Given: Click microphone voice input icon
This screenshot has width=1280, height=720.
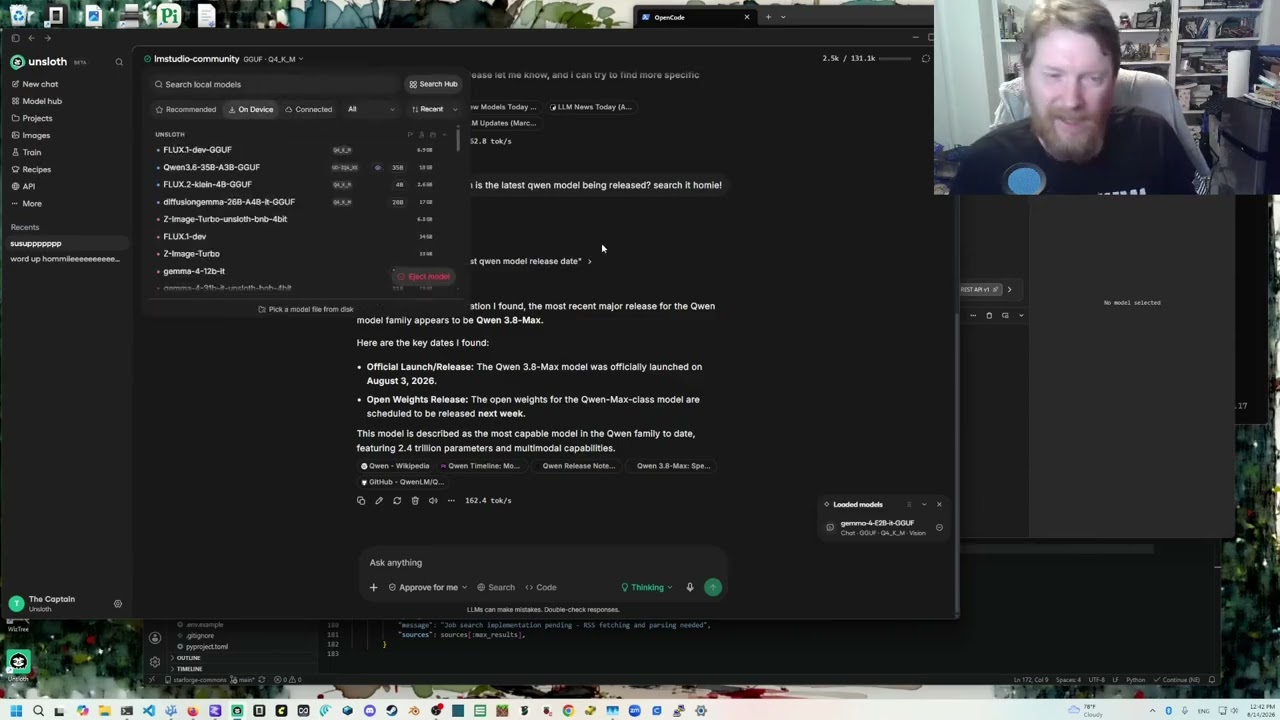Looking at the screenshot, I should (690, 587).
